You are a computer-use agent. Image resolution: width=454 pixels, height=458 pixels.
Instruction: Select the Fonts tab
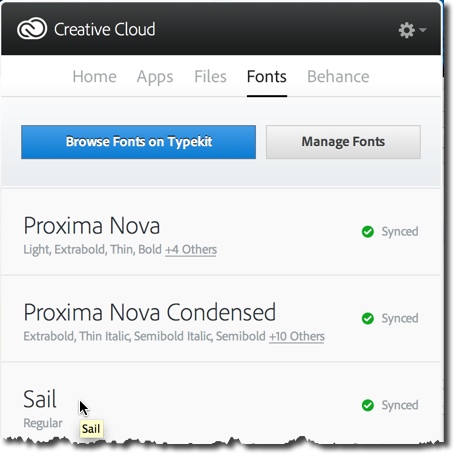point(267,76)
